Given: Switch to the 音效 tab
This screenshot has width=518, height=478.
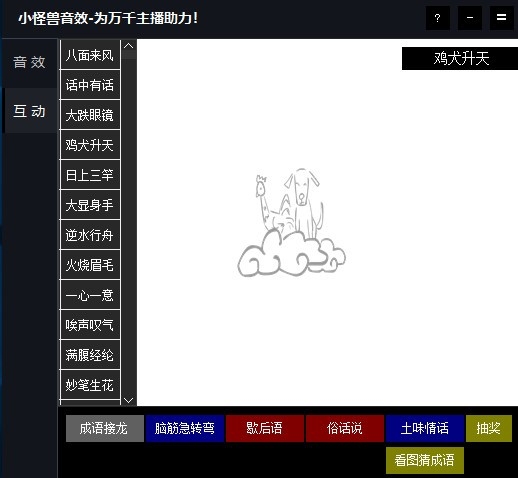Looking at the screenshot, I should (29, 62).
